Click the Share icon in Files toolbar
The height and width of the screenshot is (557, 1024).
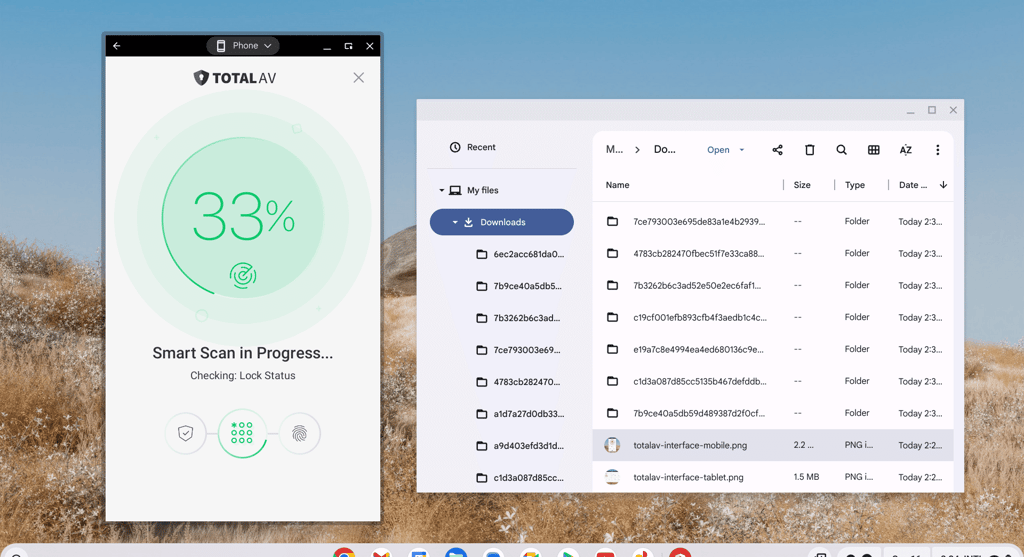pyautogui.click(x=777, y=150)
